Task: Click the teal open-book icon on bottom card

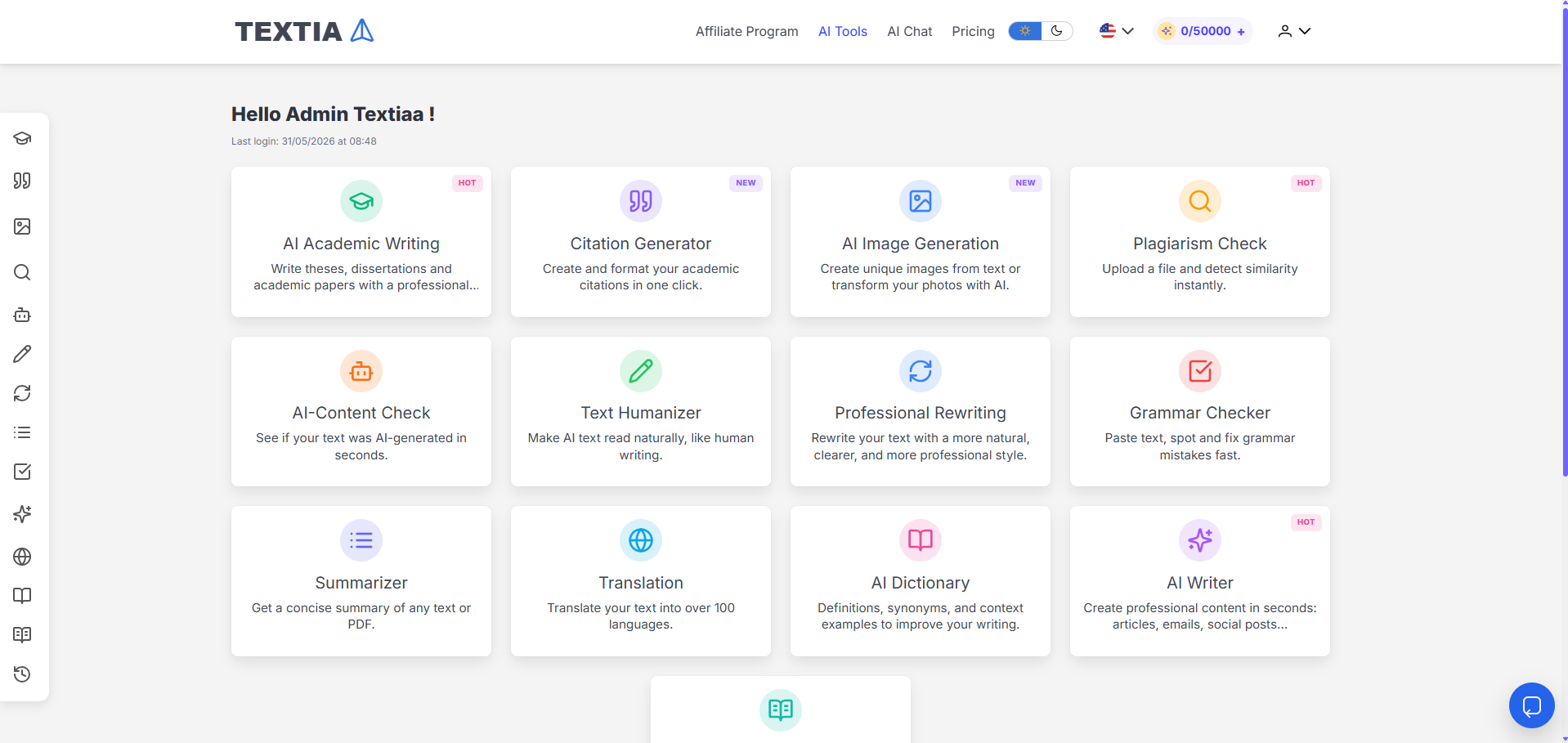Action: 781,710
